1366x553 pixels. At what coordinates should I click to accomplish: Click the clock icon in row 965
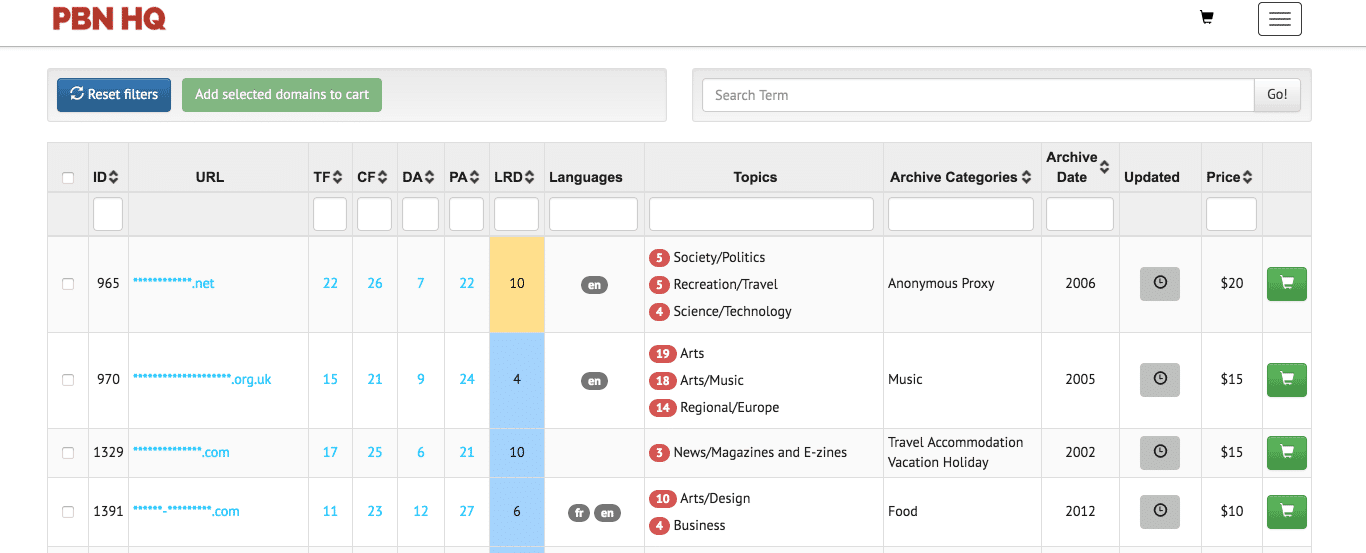pyautogui.click(x=1160, y=283)
